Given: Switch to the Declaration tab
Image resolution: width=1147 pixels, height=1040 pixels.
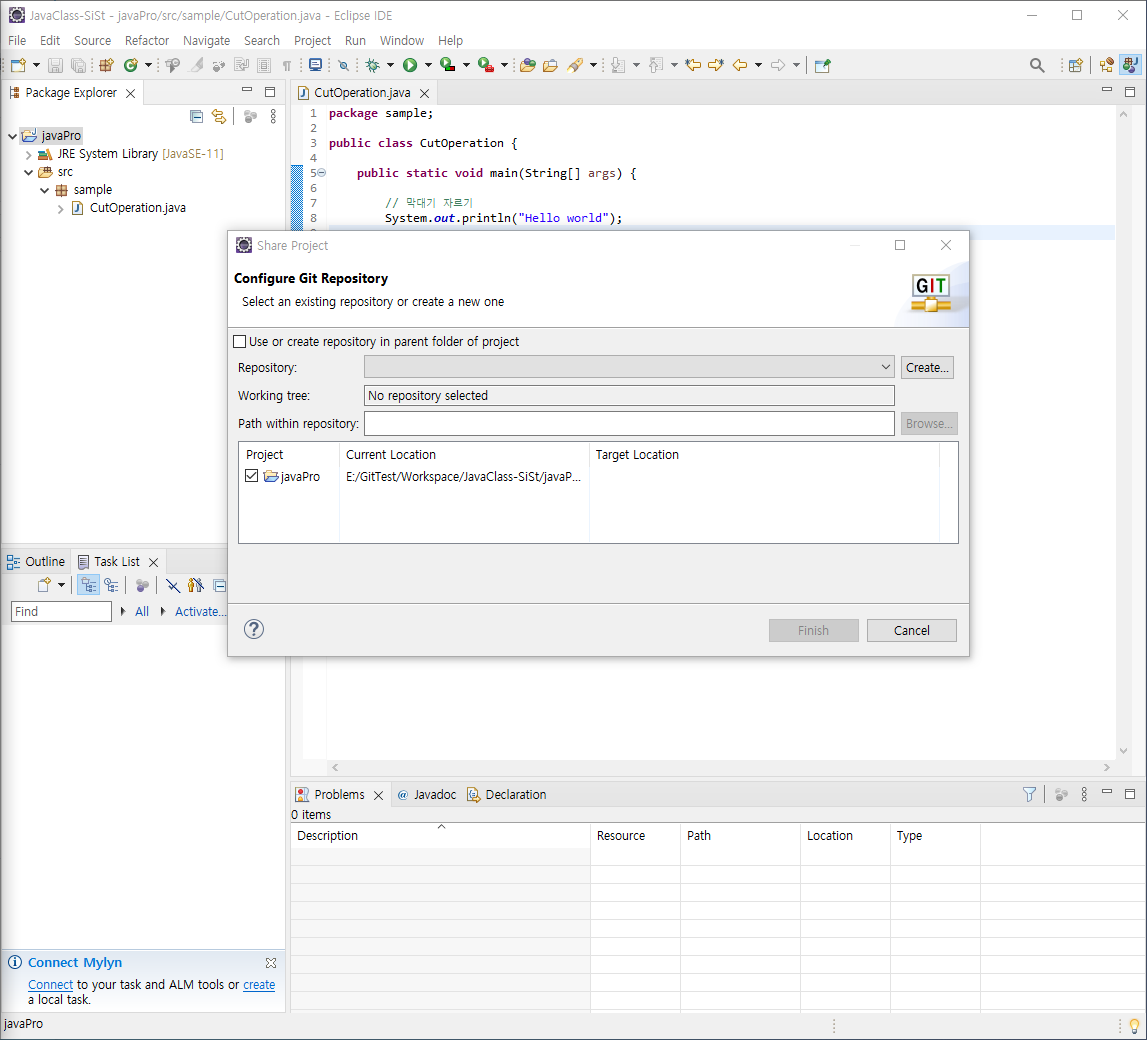Looking at the screenshot, I should 507,794.
